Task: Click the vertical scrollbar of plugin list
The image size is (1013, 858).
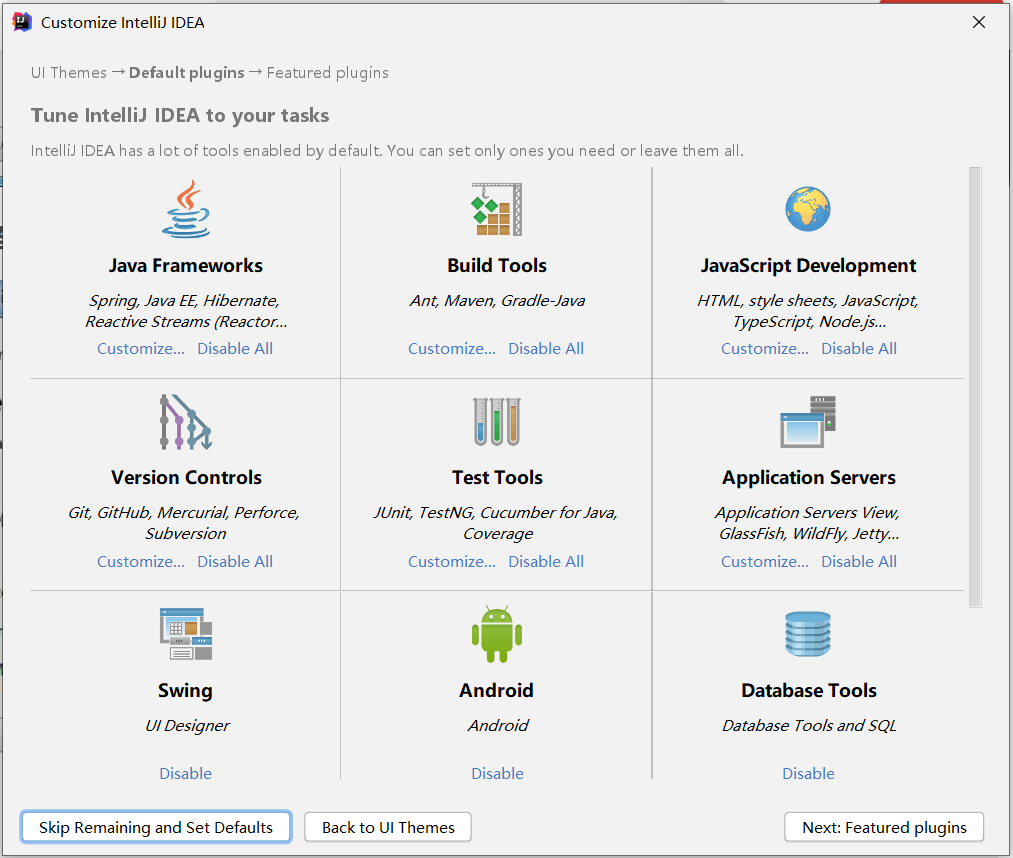Action: [x=975, y=387]
